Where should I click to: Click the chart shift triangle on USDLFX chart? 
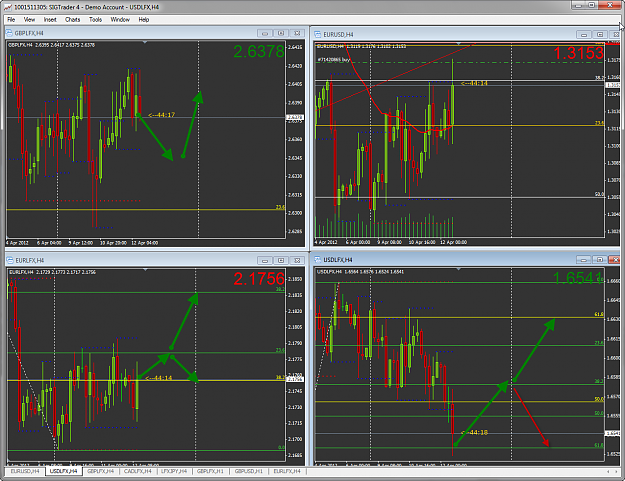click(x=458, y=269)
